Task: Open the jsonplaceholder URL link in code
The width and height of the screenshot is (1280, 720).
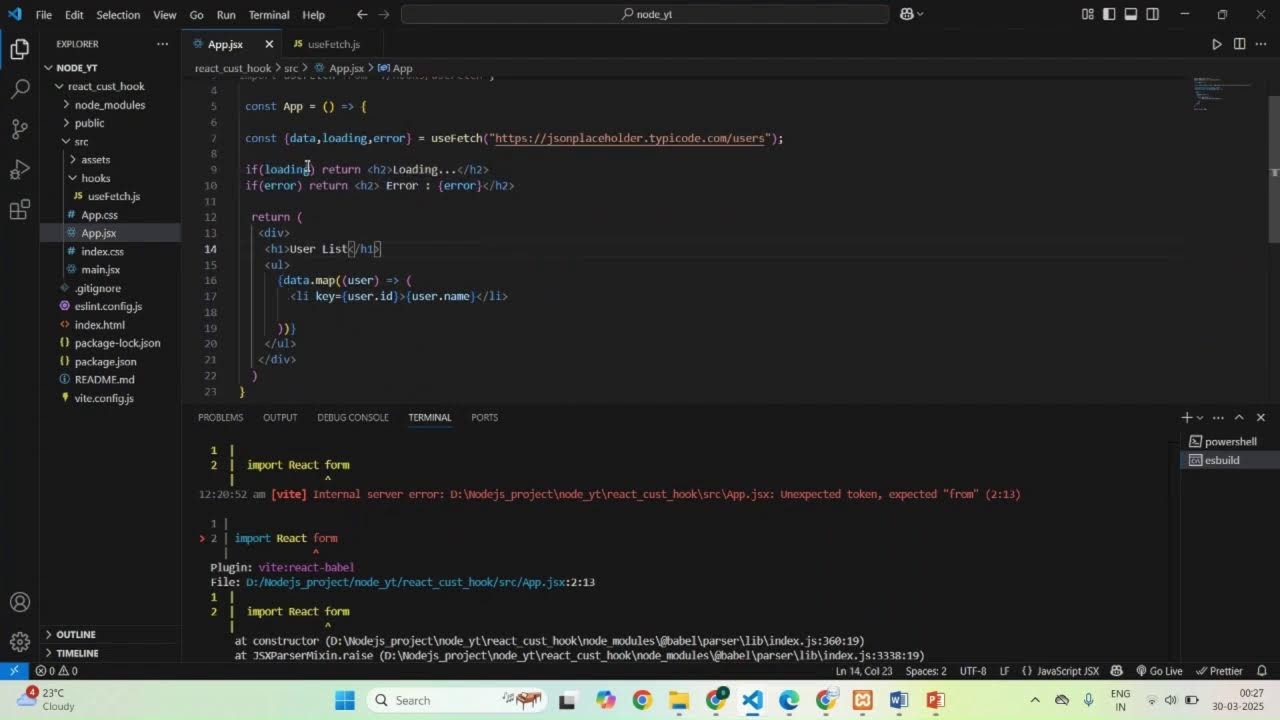Action: tap(629, 138)
